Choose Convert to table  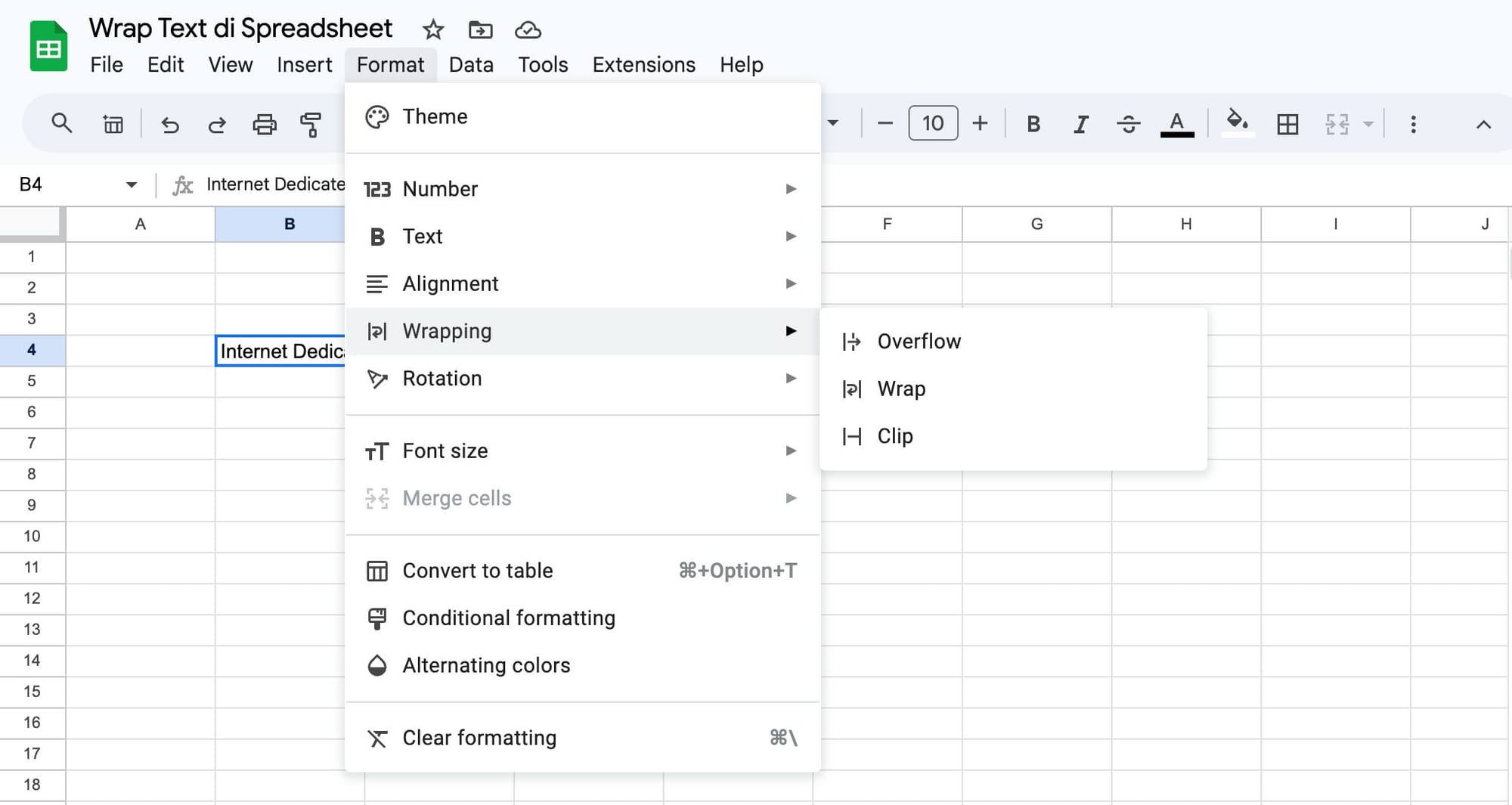582,571
